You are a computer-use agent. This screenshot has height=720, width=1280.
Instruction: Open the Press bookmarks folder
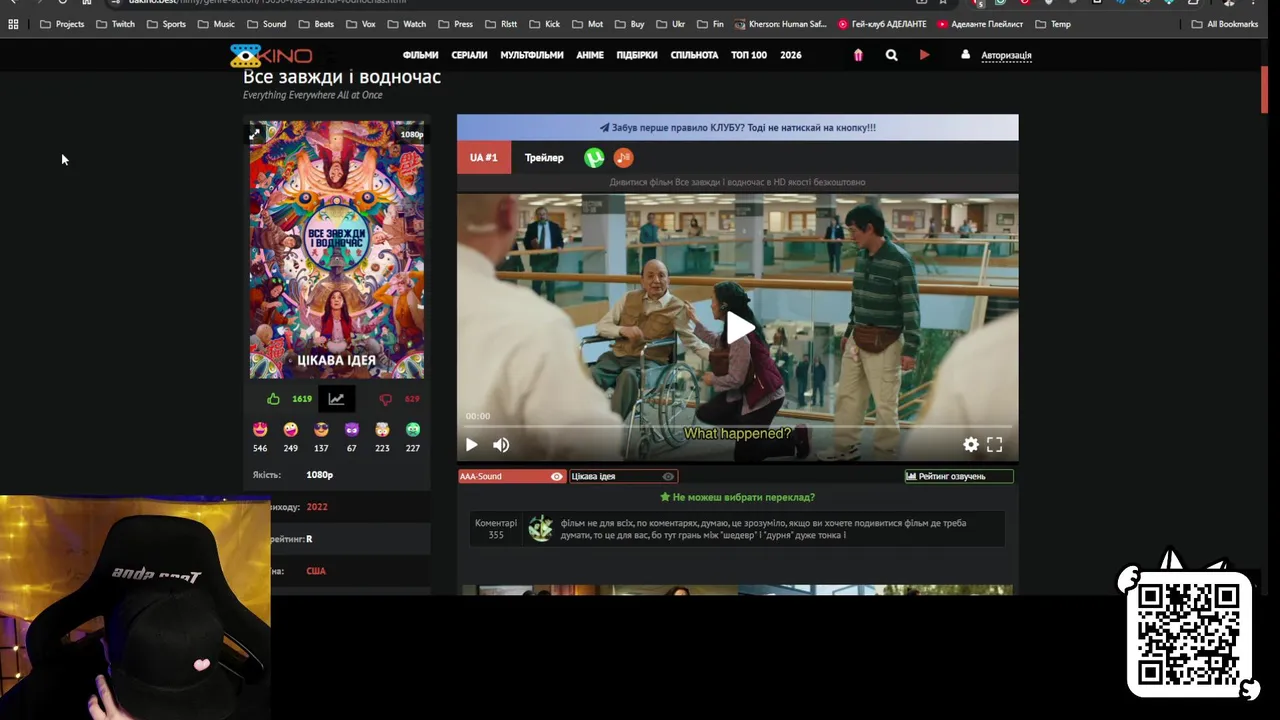[455, 24]
